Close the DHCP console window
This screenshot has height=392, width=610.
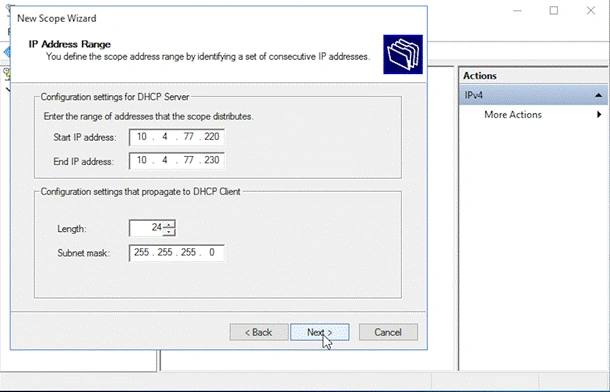pyautogui.click(x=591, y=10)
